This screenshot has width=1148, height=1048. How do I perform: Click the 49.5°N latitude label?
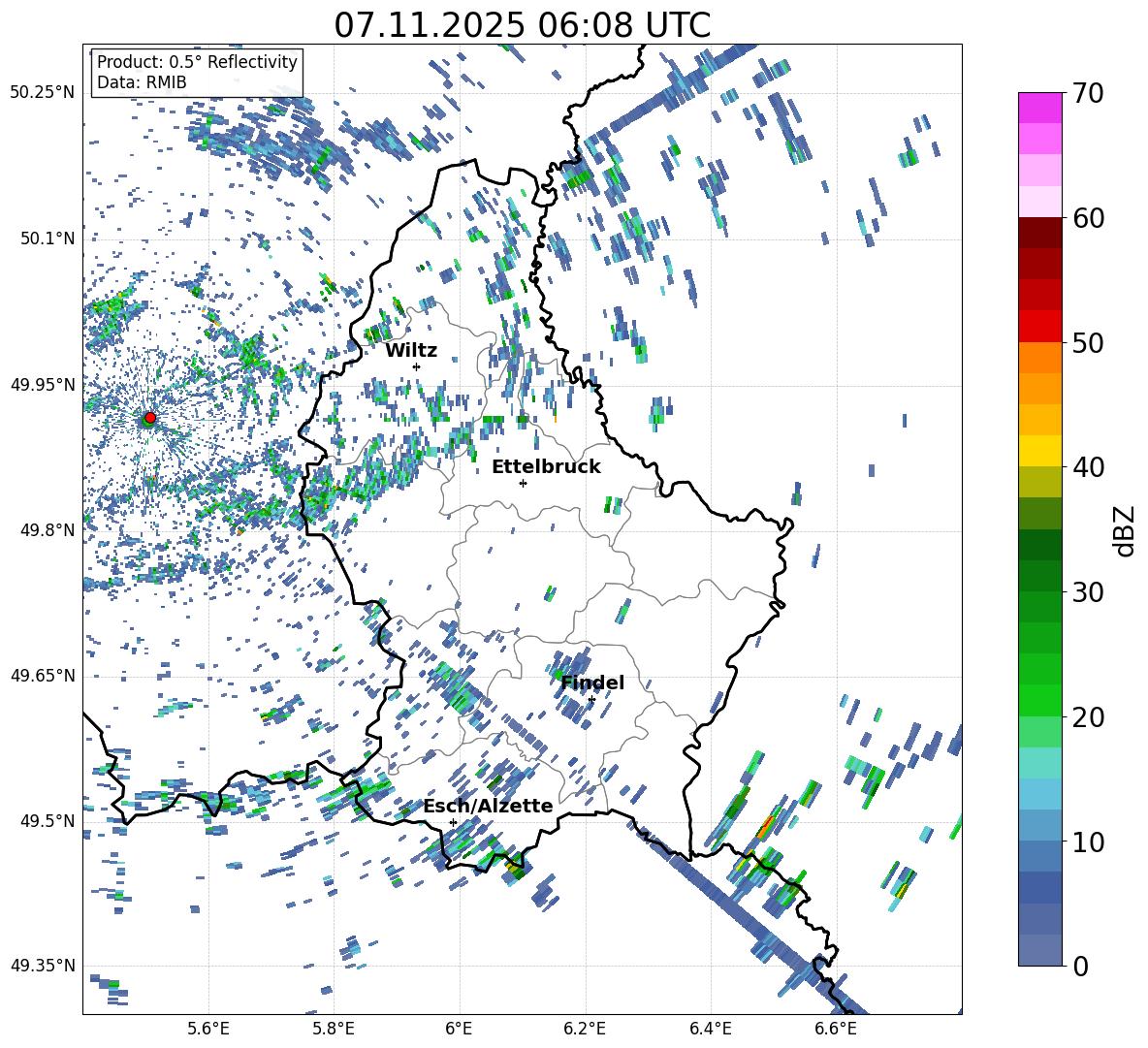47,820
